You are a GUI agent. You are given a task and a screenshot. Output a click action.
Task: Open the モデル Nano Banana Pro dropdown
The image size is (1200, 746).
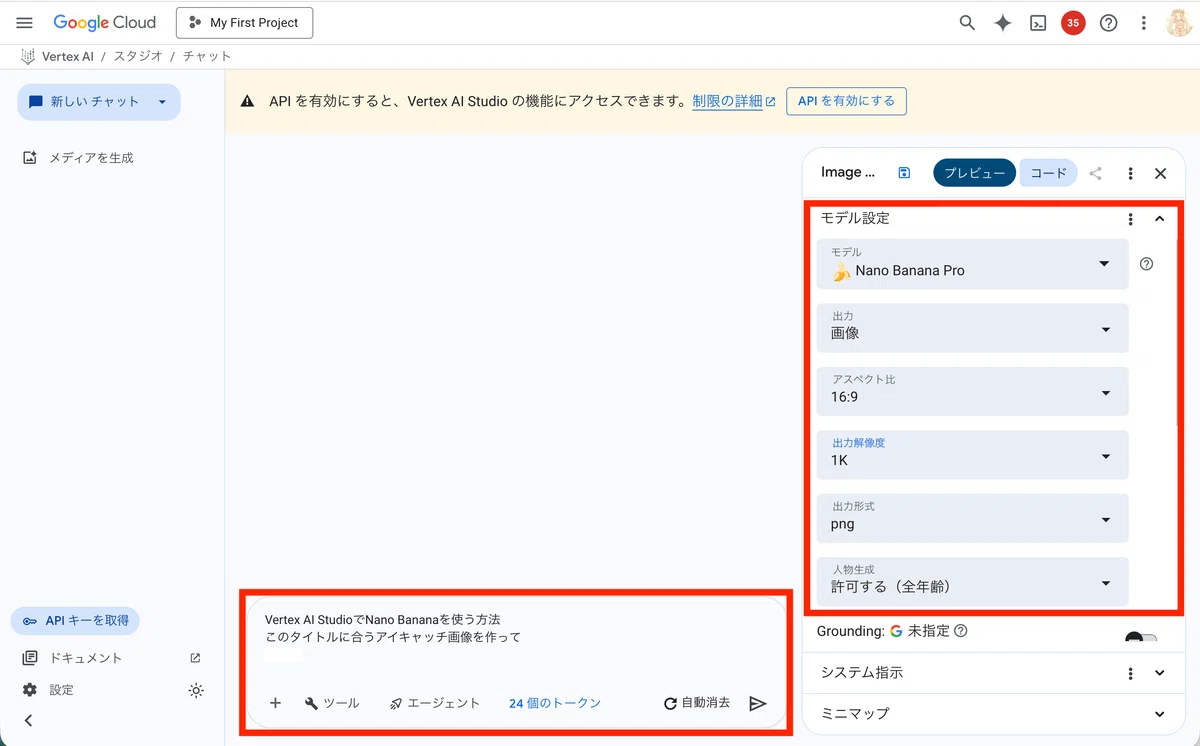point(972,264)
